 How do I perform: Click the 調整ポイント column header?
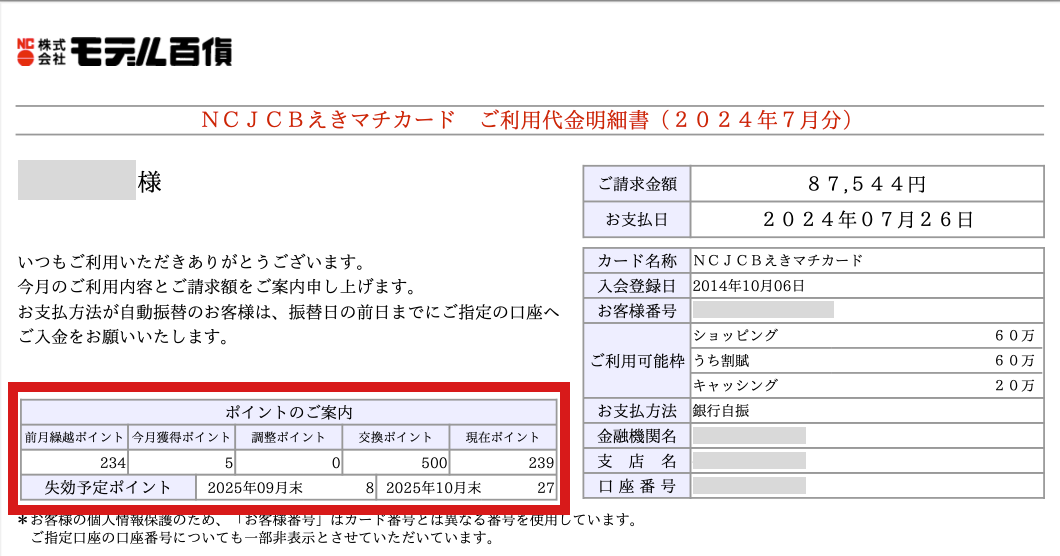(x=289, y=438)
